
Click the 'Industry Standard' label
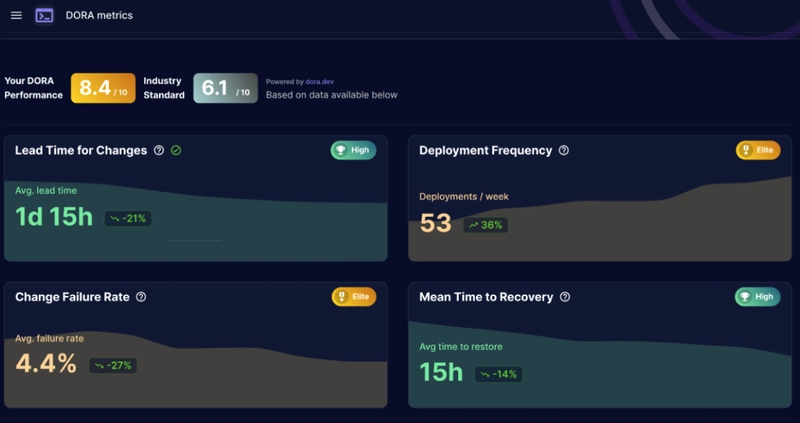[x=164, y=88]
